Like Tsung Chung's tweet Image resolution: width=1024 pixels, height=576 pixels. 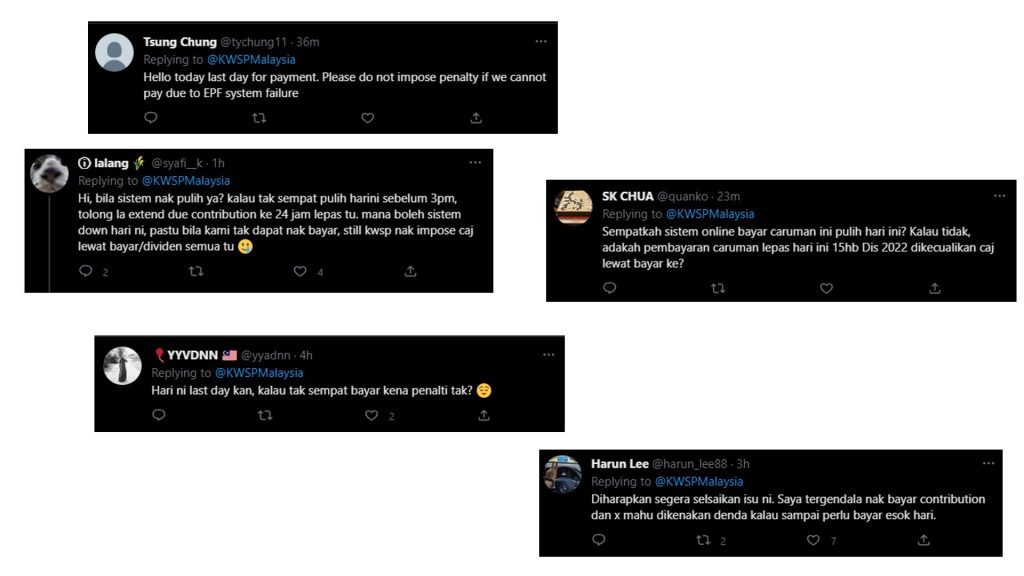[368, 118]
